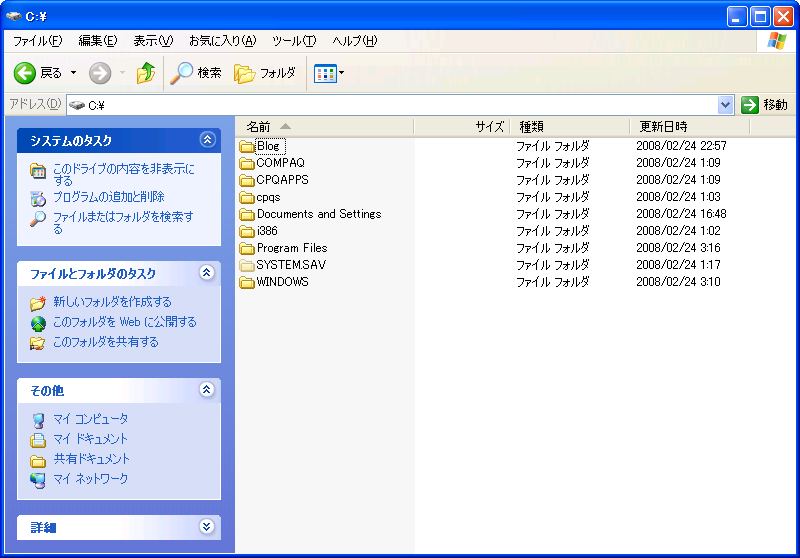This screenshot has width=800, height=558.
Task: Click the My Computer monitor icon
Action: point(38,420)
